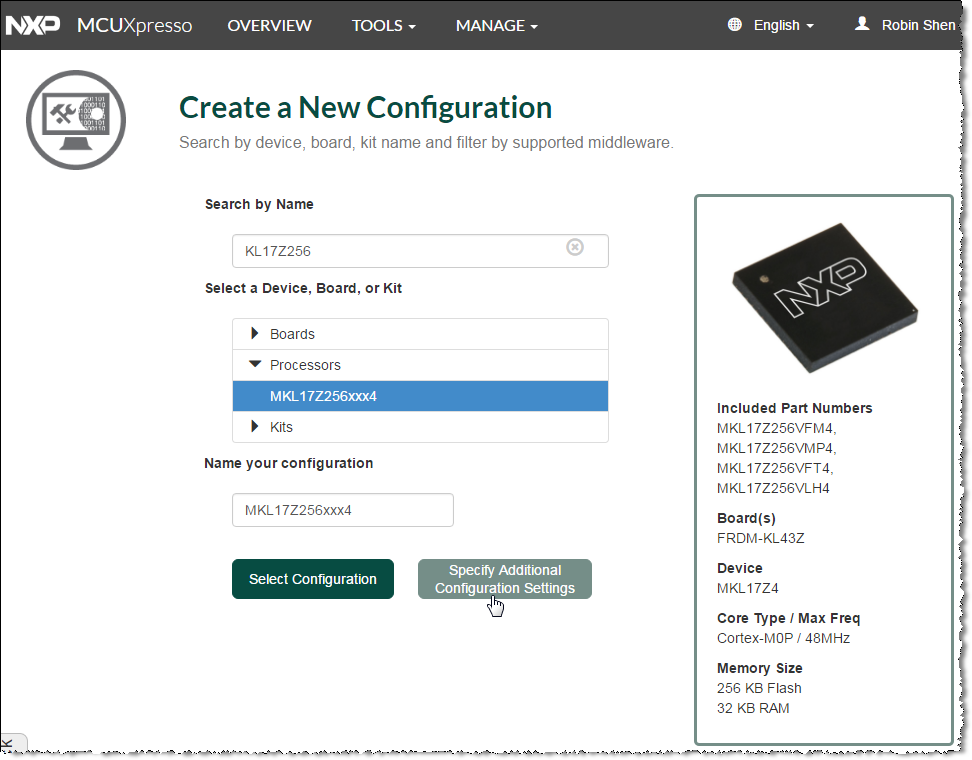Open the MANAGE dropdown menu
972x760 pixels.
coord(497,25)
